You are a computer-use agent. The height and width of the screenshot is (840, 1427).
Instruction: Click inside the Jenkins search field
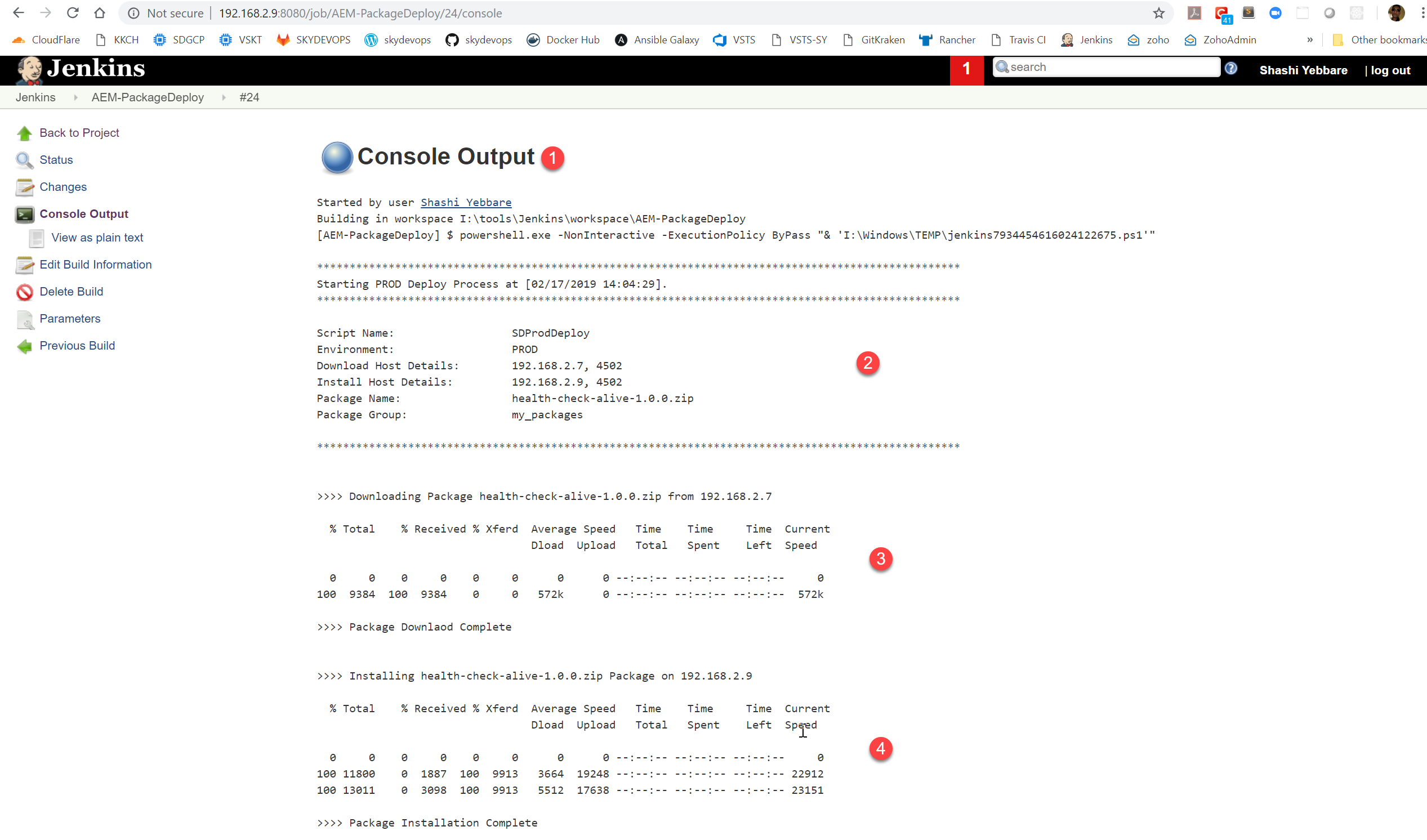click(1110, 67)
